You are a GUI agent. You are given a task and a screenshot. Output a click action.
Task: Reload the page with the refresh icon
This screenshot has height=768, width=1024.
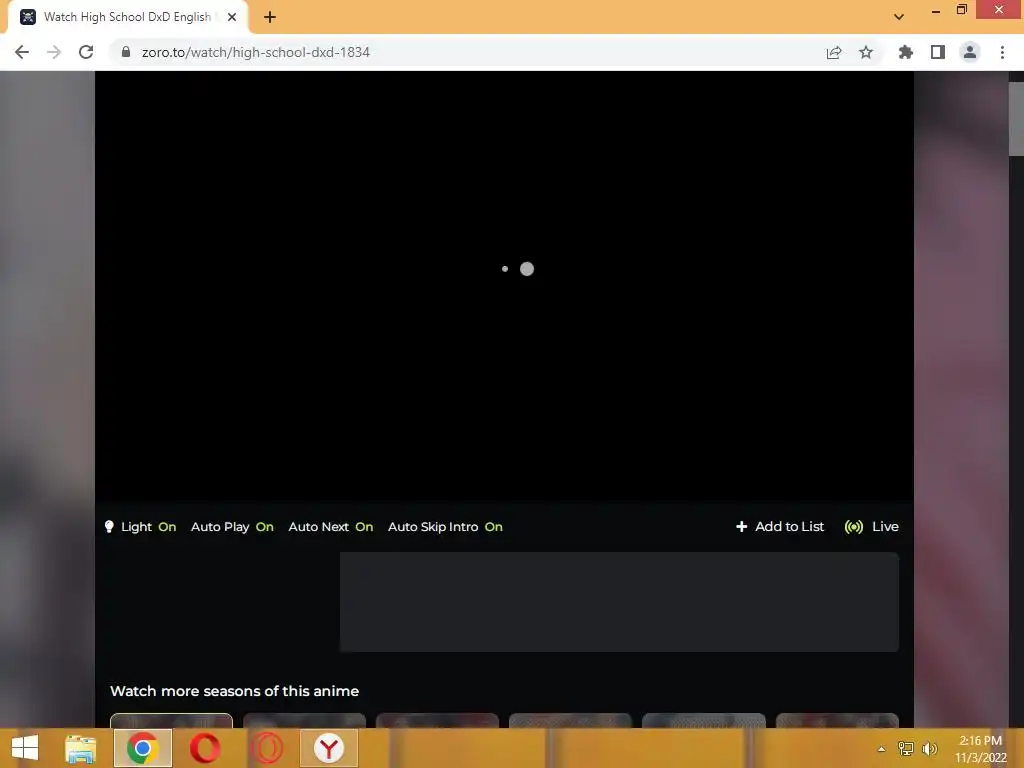[86, 52]
